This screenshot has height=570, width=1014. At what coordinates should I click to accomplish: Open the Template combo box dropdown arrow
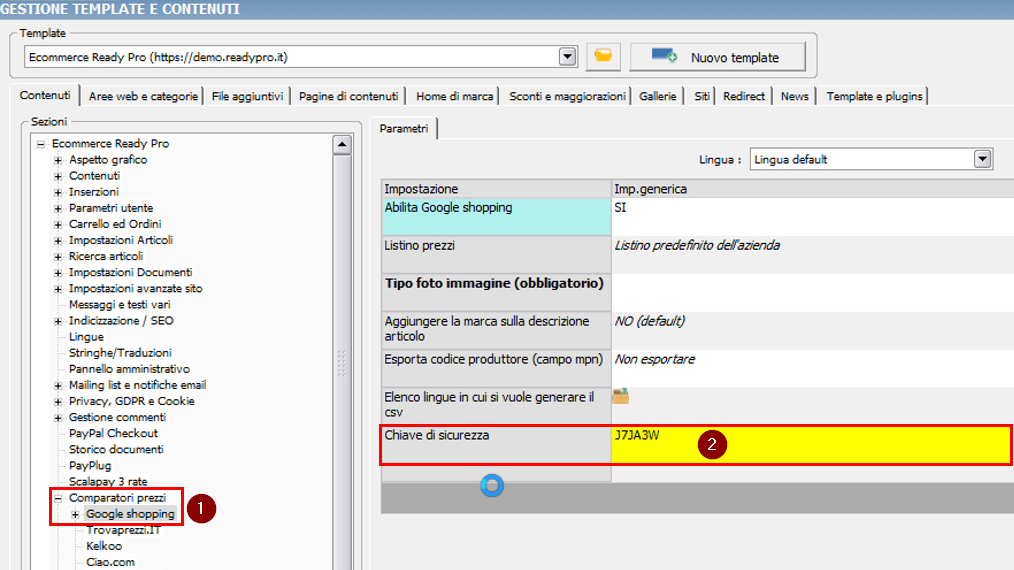[567, 57]
